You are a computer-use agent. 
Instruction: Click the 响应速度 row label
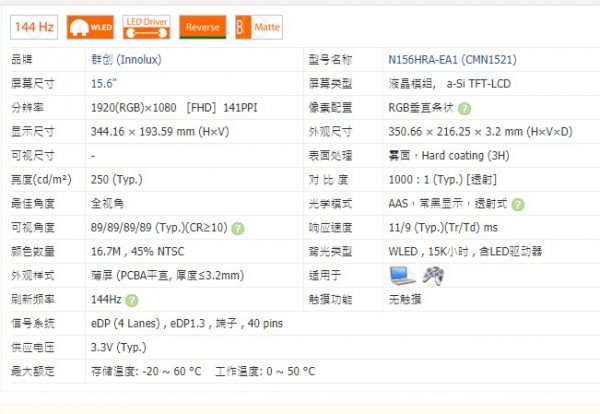click(x=331, y=228)
